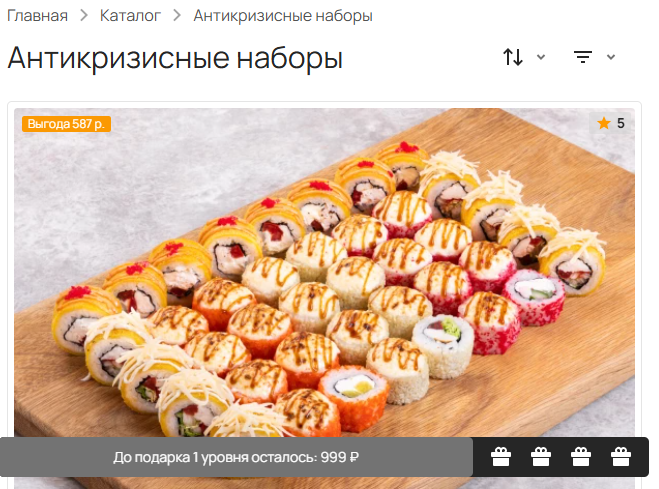
Task: Expand the sort dropdown chevron
Action: pos(541,57)
